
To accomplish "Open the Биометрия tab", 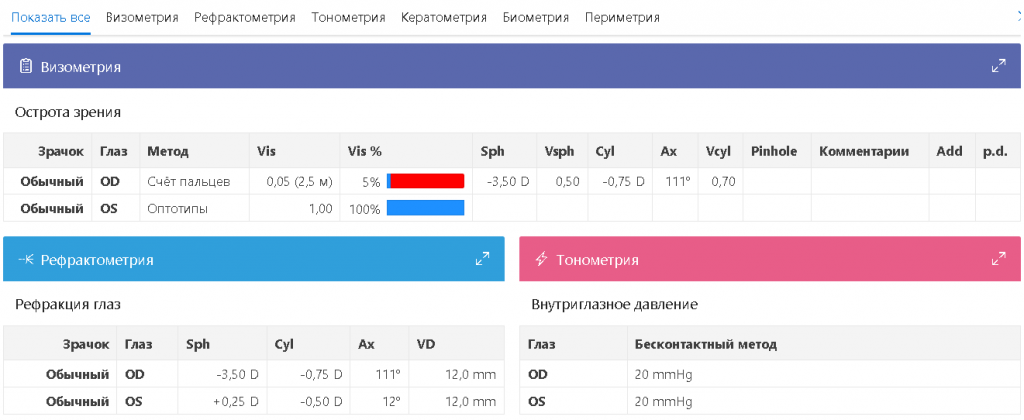I will (536, 18).
